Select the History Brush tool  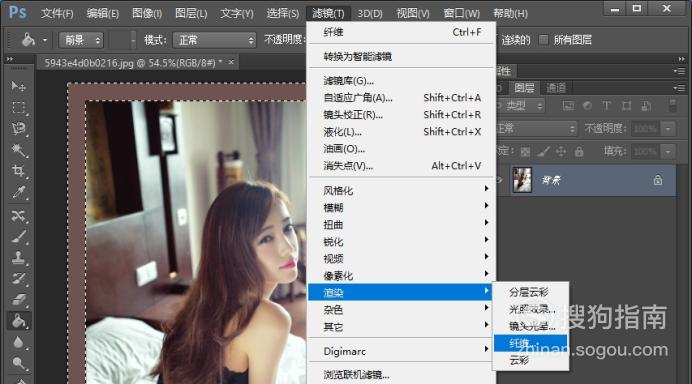[x=18, y=279]
